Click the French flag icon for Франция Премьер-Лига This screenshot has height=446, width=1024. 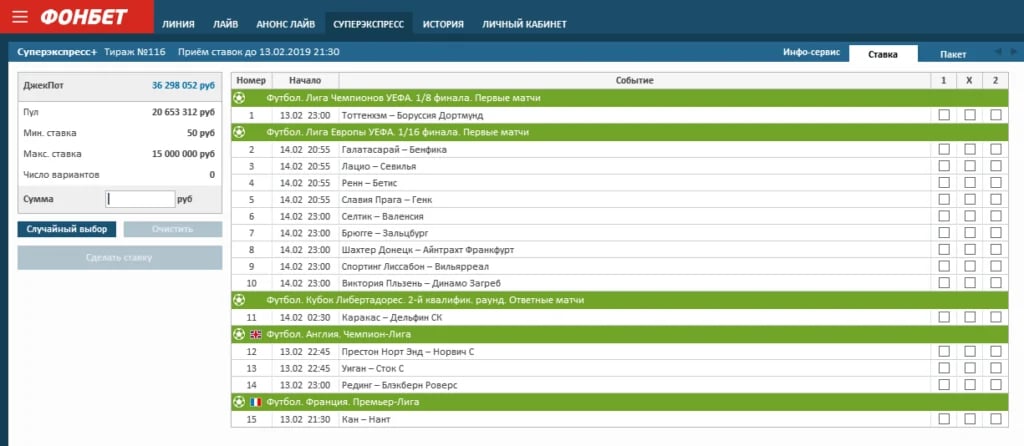click(x=255, y=402)
